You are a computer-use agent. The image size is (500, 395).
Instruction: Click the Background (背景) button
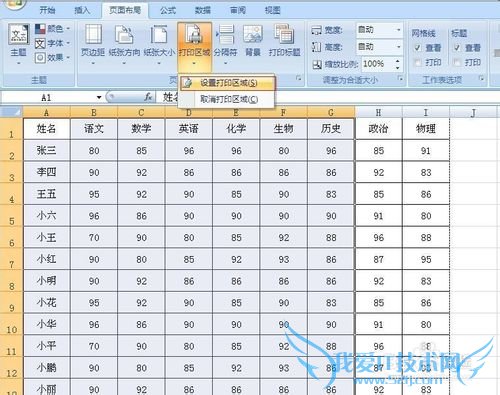tap(253, 42)
